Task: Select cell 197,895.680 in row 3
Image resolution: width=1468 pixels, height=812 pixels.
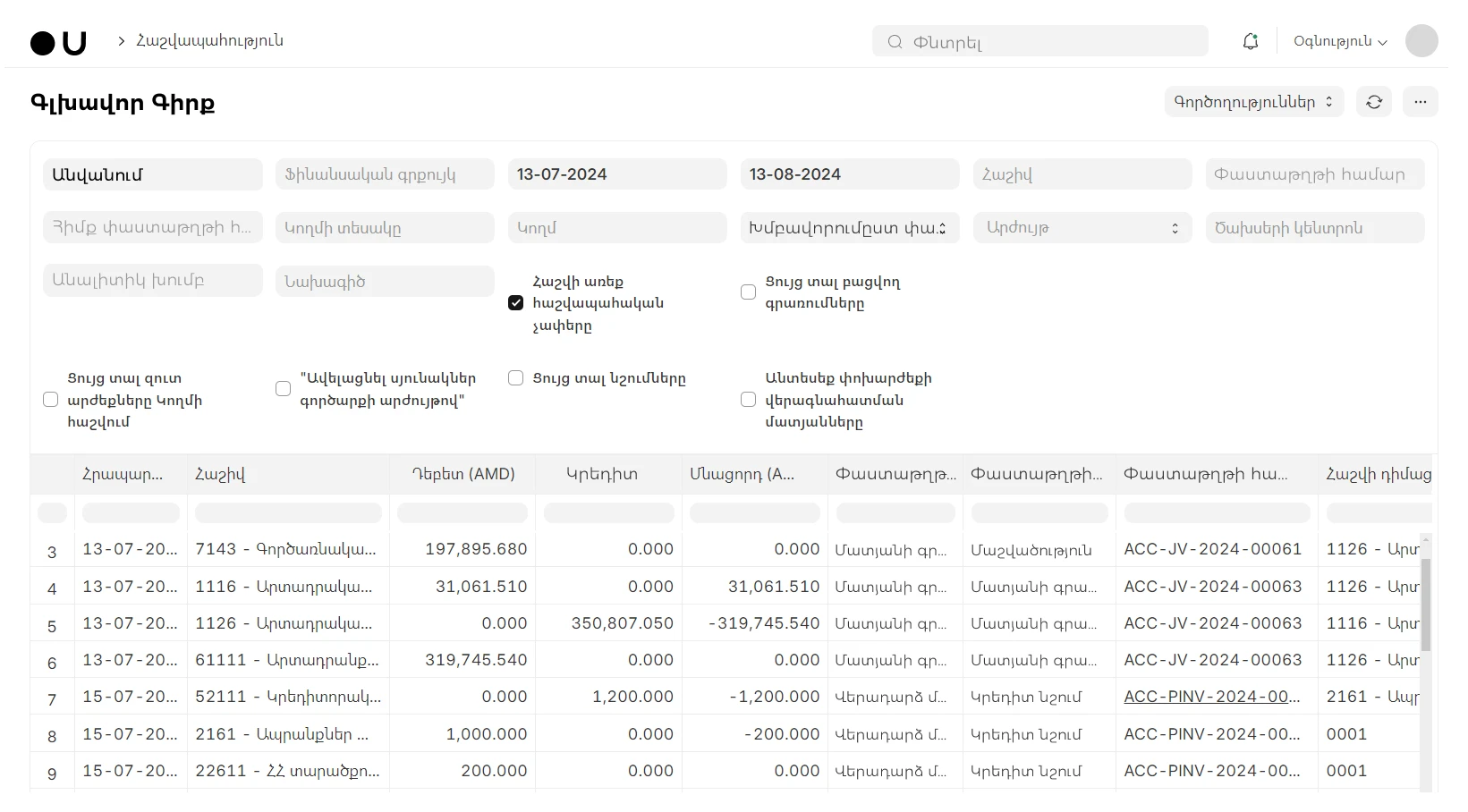Action: pyautogui.click(x=462, y=549)
